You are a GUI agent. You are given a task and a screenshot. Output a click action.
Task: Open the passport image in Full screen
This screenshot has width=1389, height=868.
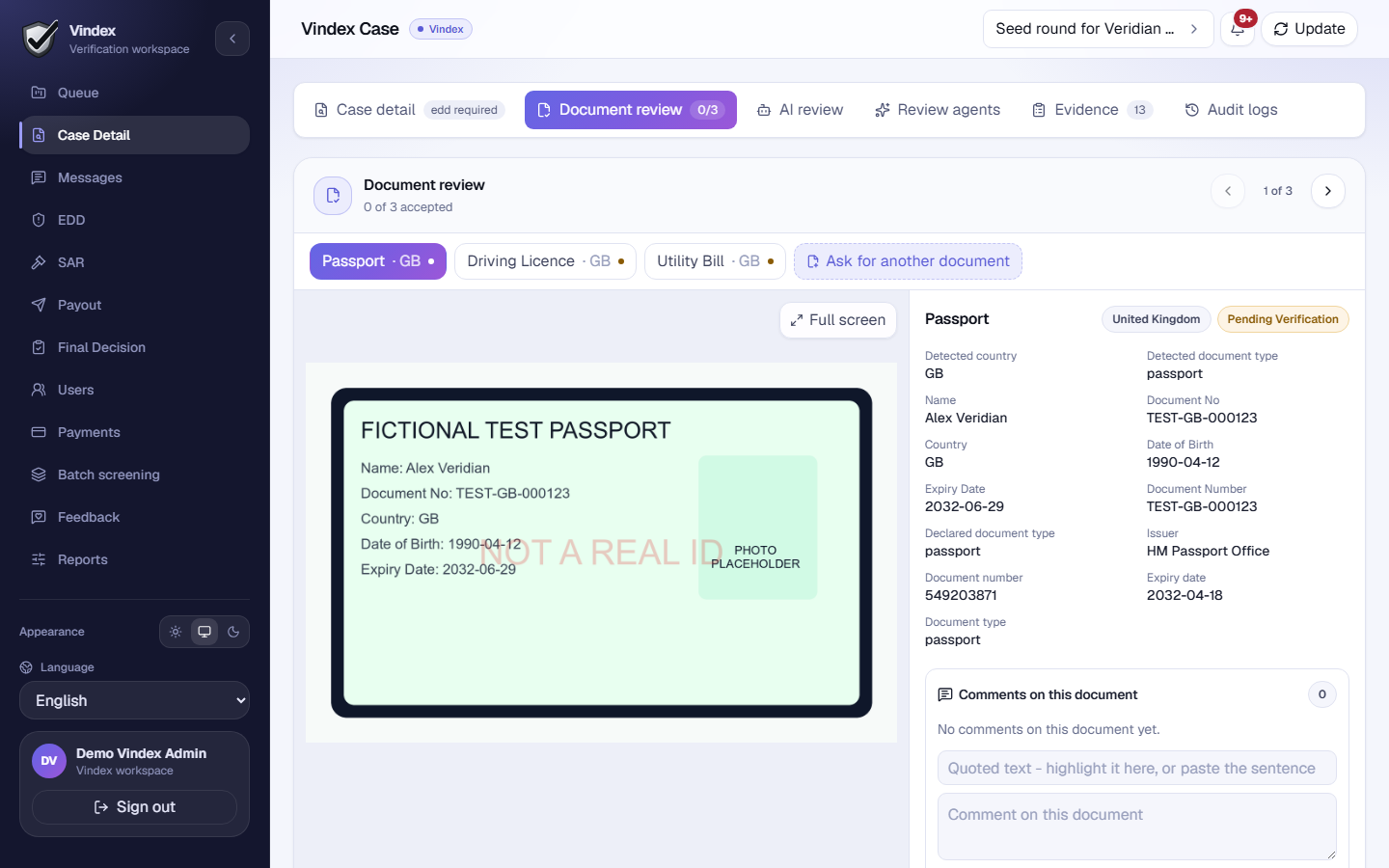click(x=837, y=320)
